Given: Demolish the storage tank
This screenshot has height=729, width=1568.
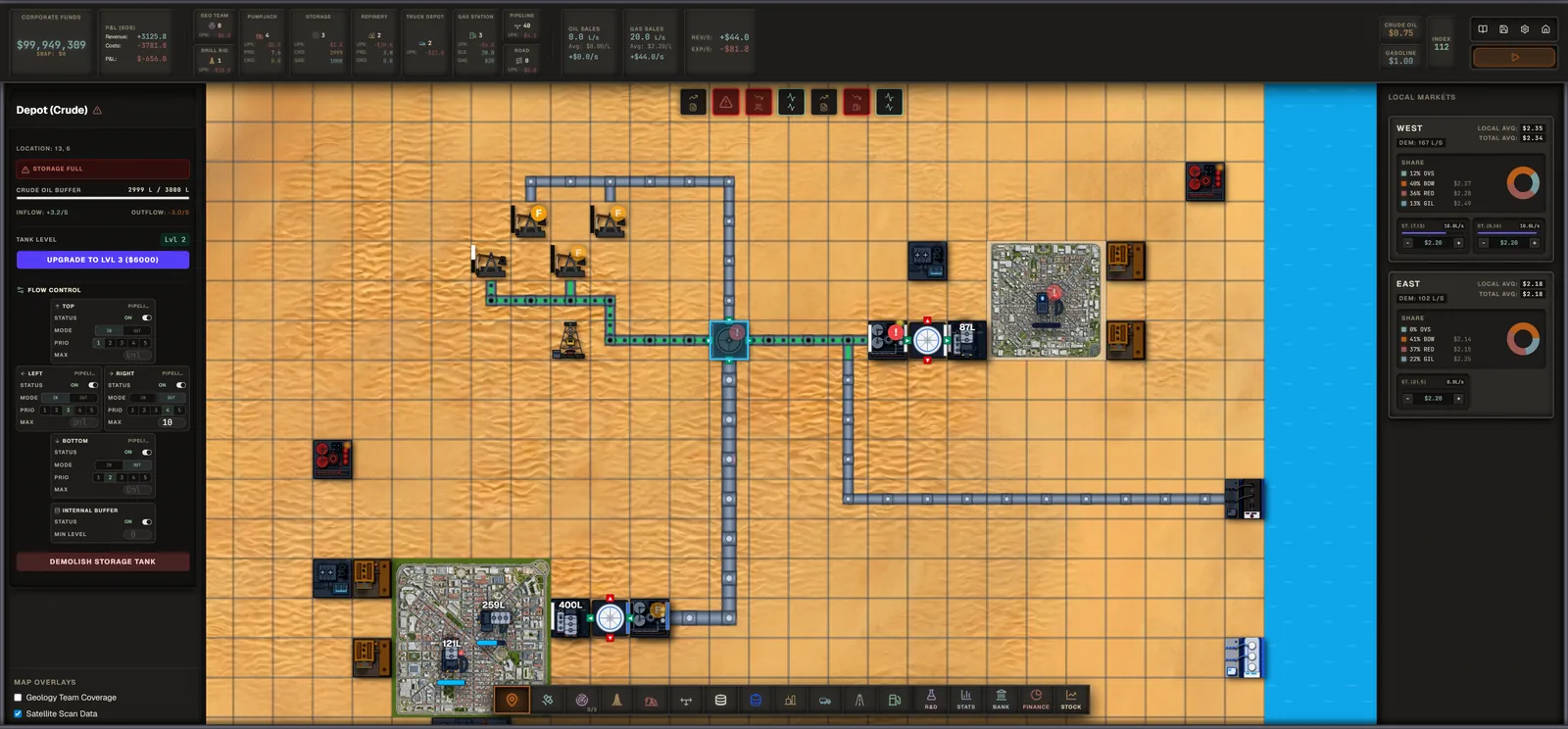Looking at the screenshot, I should (x=103, y=561).
